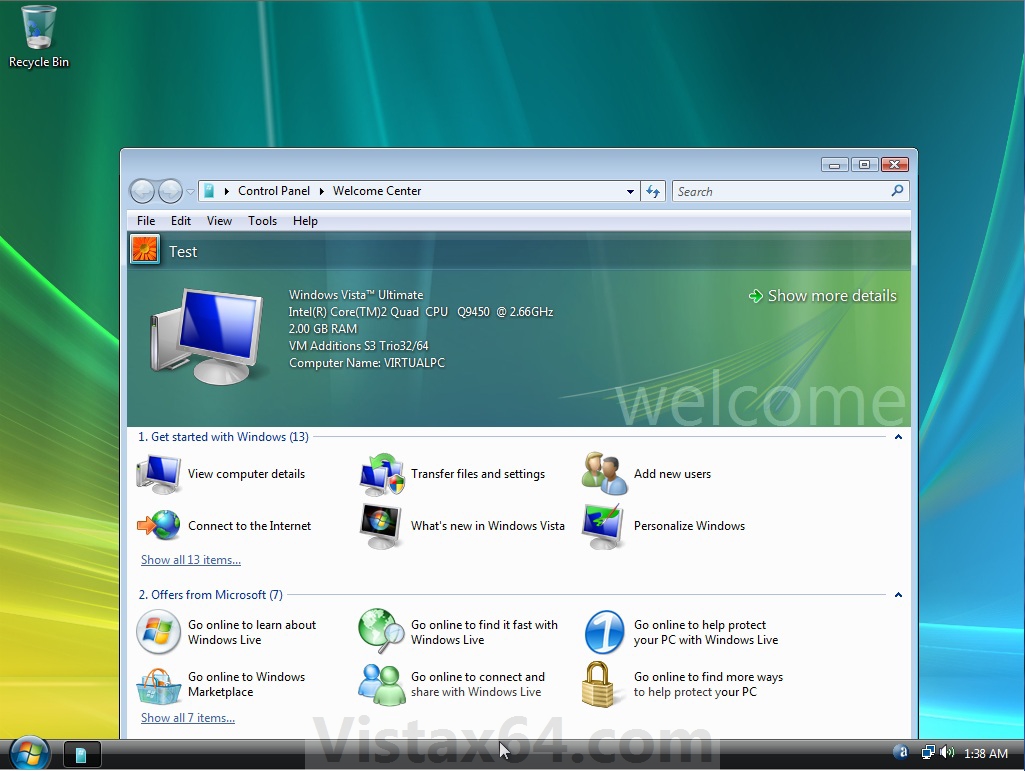Click the tray icon left of network

coord(902,752)
